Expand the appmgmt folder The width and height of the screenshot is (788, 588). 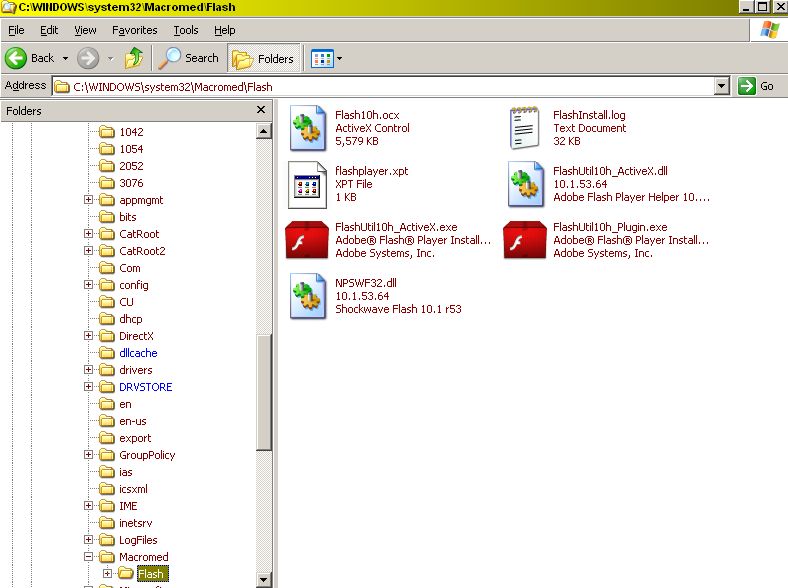coord(88,200)
